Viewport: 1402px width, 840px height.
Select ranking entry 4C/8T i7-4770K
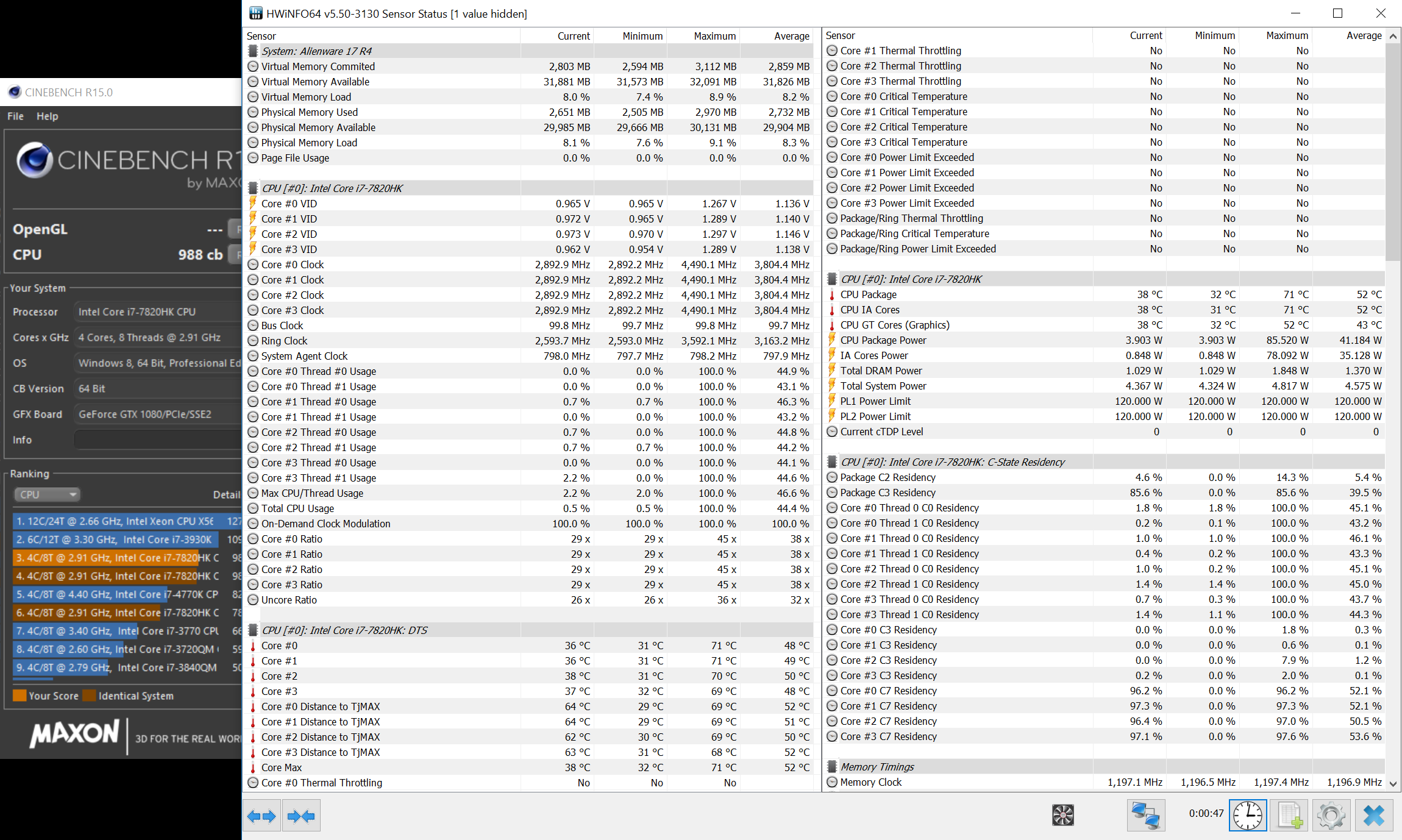tap(127, 594)
